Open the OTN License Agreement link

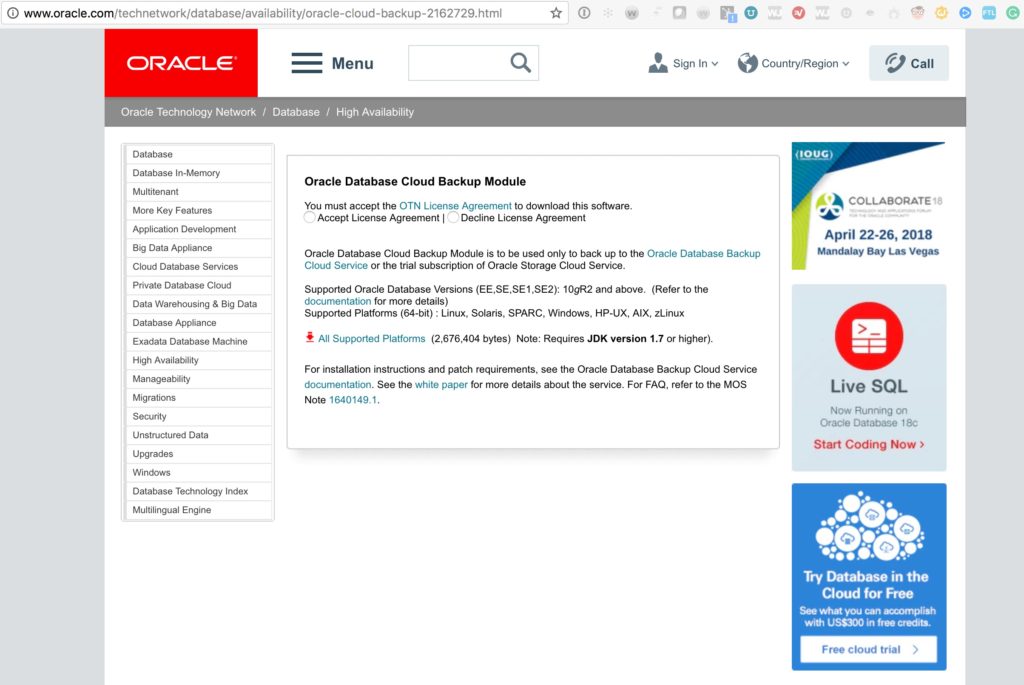(x=455, y=206)
